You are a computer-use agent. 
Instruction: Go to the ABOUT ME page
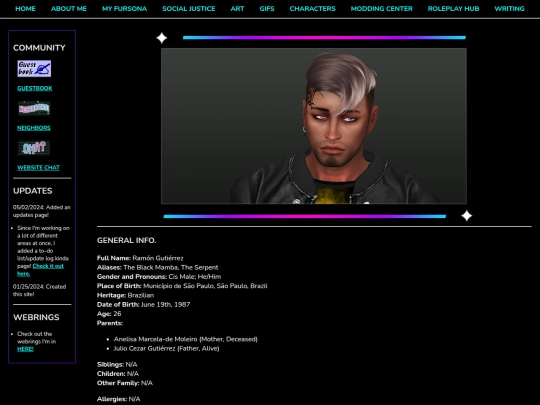[69, 9]
